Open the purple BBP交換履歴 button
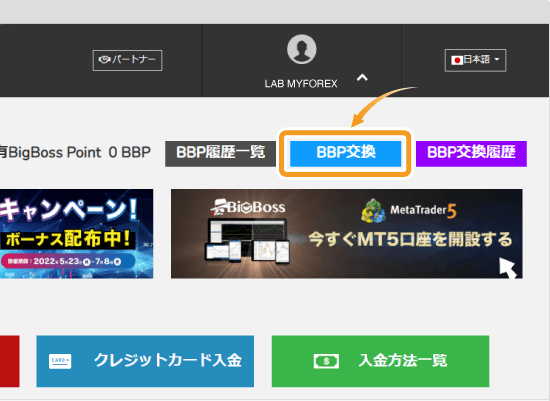Image resolution: width=550 pixels, height=401 pixels. click(x=471, y=154)
